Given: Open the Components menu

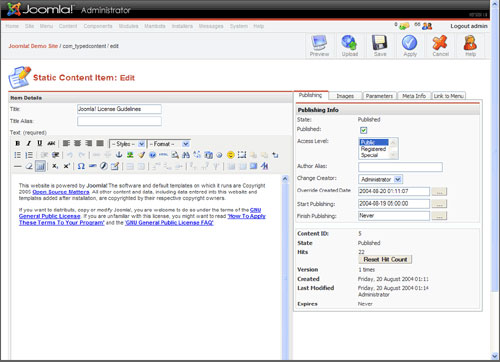Looking at the screenshot, I should tap(98, 26).
